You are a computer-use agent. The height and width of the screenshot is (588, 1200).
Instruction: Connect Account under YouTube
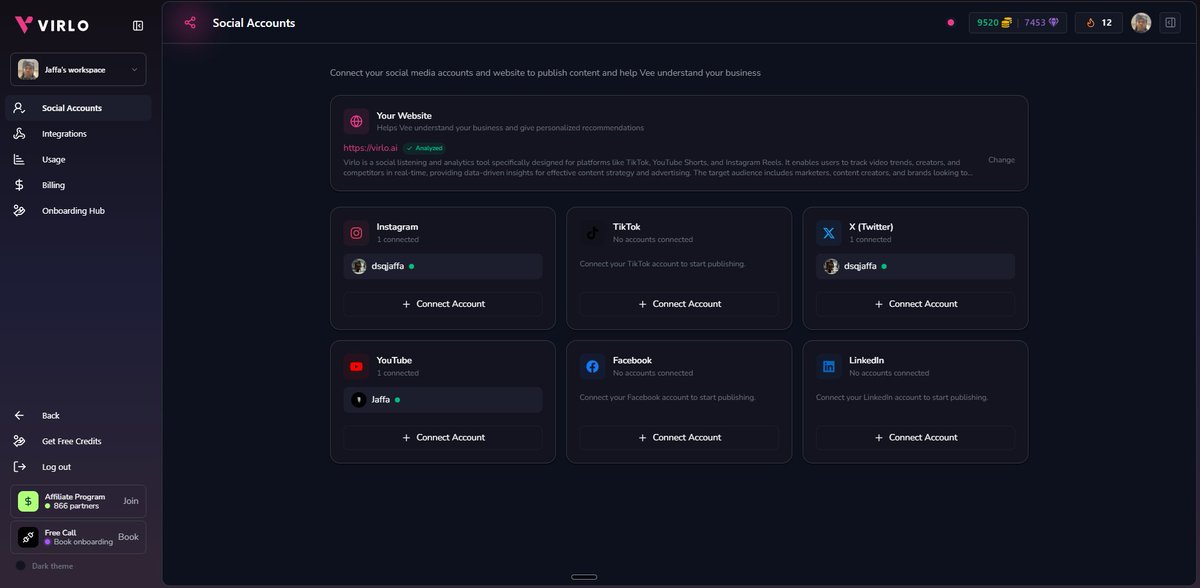point(443,437)
